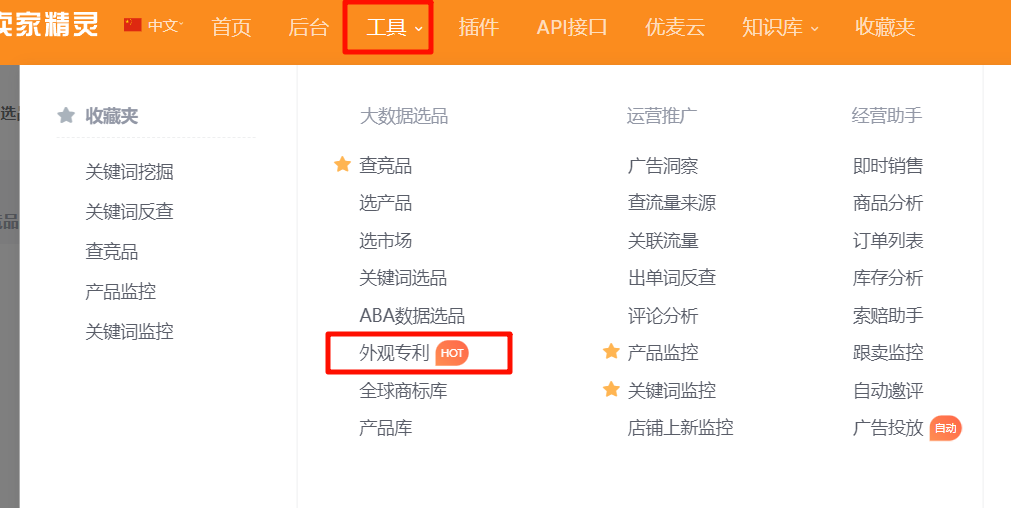This screenshot has height=508, width=1011.
Task: Click the star beside 关键词监控 in 运营推广
Action: [611, 390]
